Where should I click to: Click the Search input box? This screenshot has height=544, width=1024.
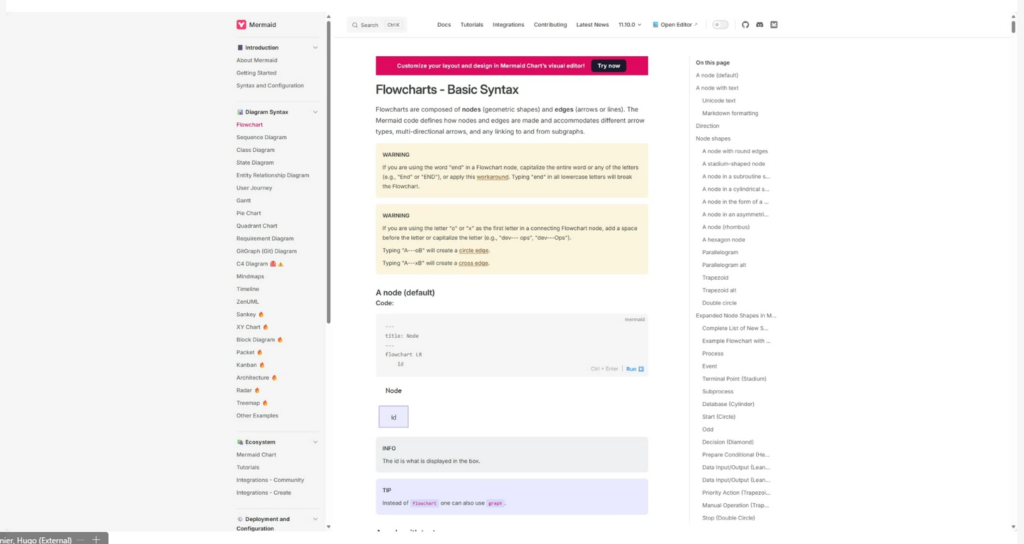[x=376, y=25]
